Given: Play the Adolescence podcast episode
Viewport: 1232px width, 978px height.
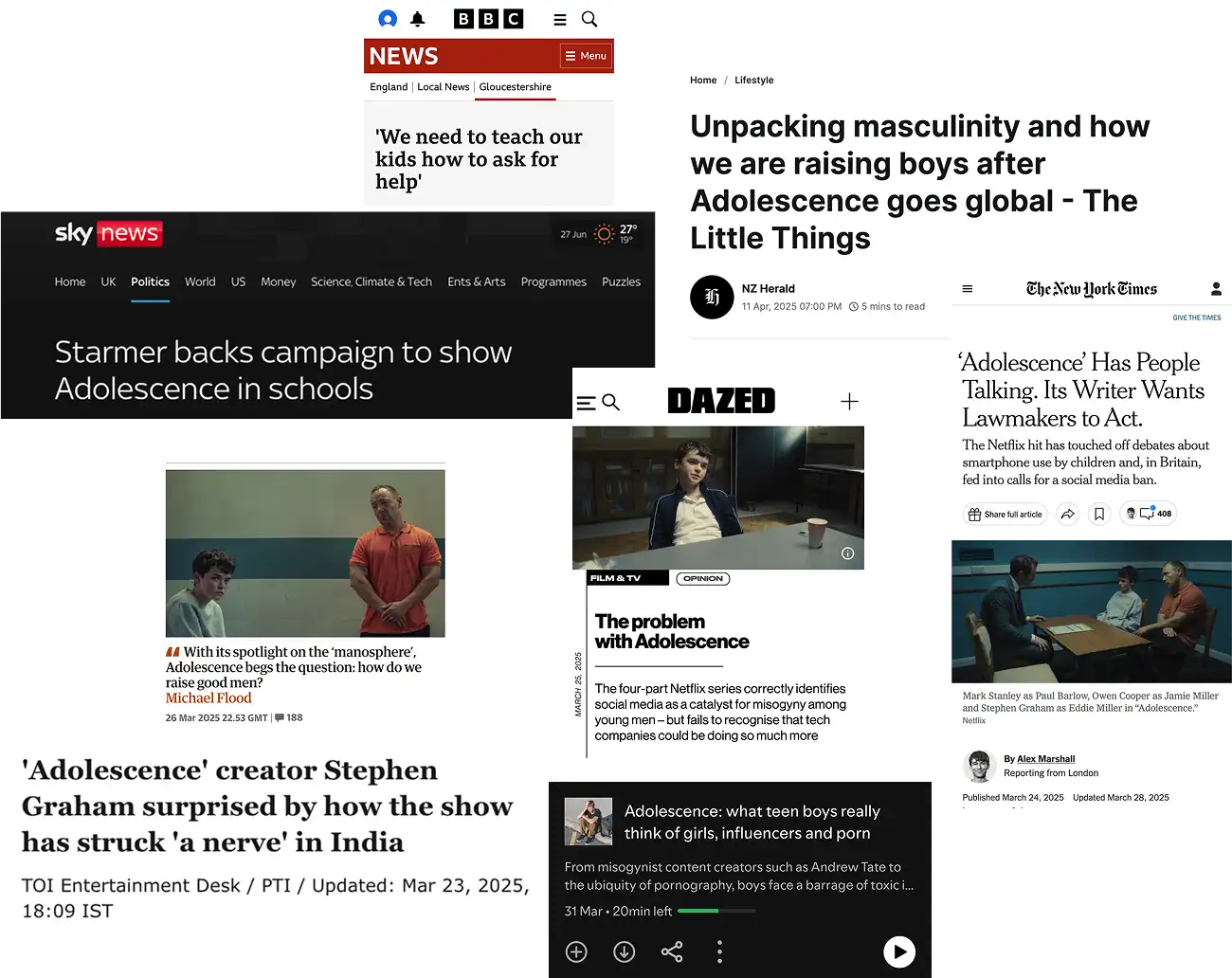Looking at the screenshot, I should (899, 951).
